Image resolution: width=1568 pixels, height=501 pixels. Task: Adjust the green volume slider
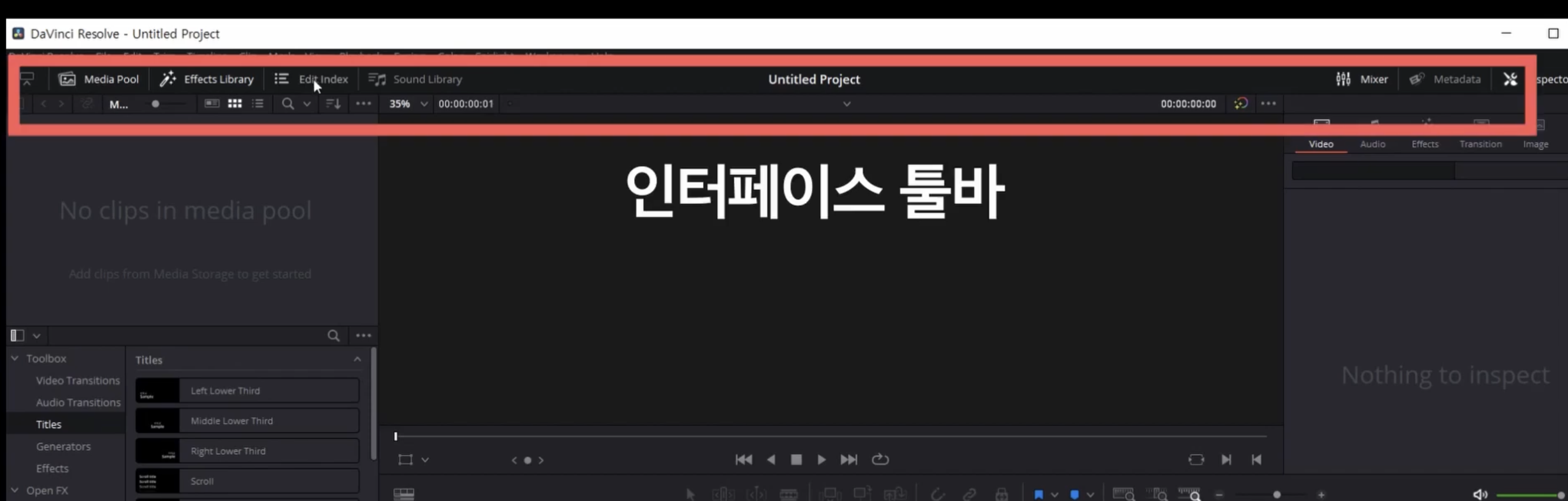pos(1531,495)
